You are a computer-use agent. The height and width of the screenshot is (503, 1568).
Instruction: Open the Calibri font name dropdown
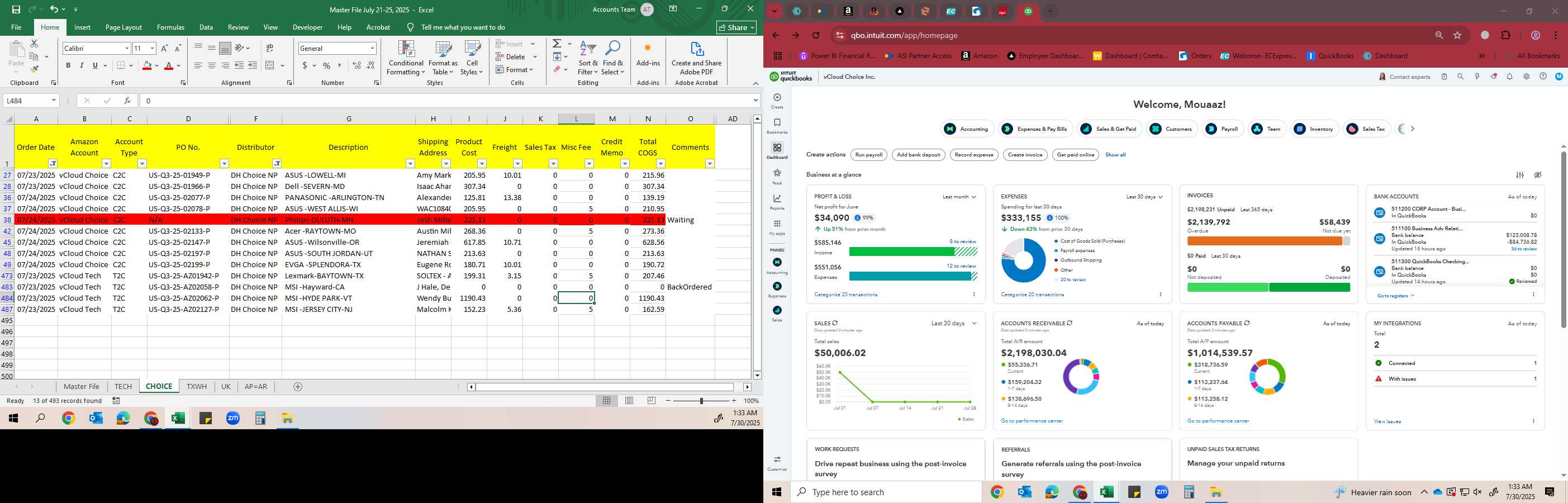(127, 48)
